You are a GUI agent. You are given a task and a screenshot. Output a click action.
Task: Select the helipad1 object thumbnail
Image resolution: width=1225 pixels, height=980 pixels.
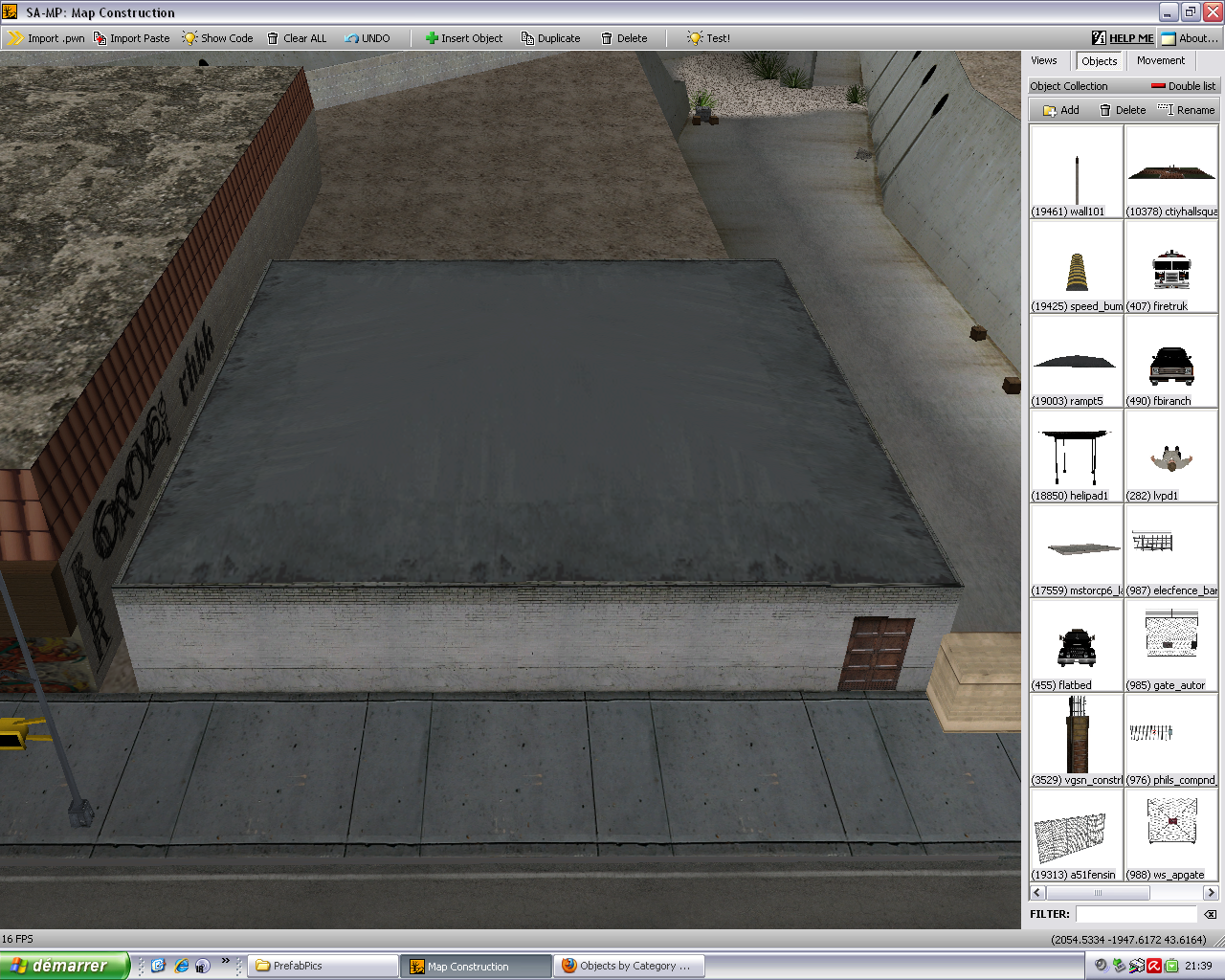1076,457
